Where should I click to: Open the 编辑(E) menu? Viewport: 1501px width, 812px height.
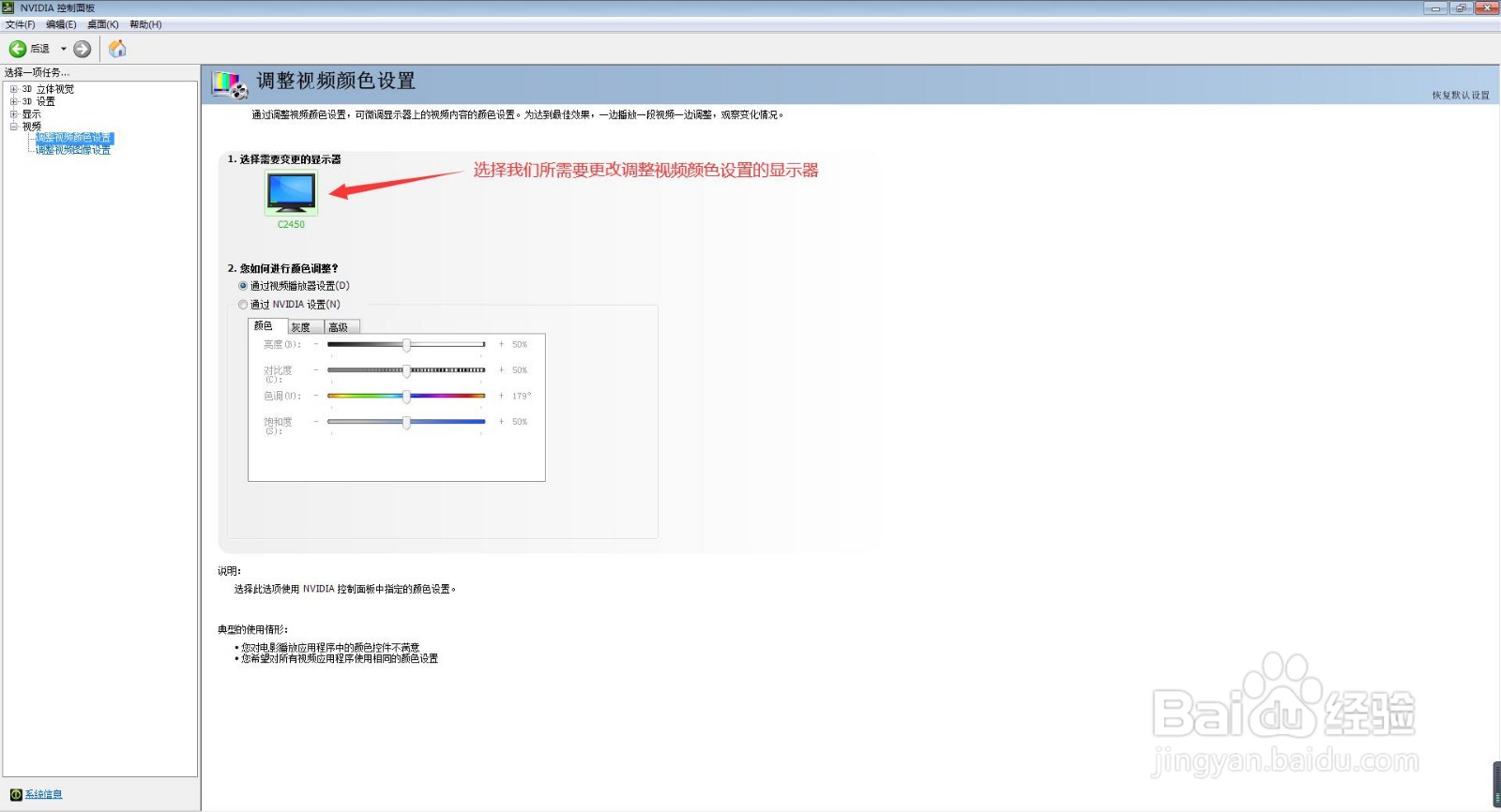click(61, 24)
